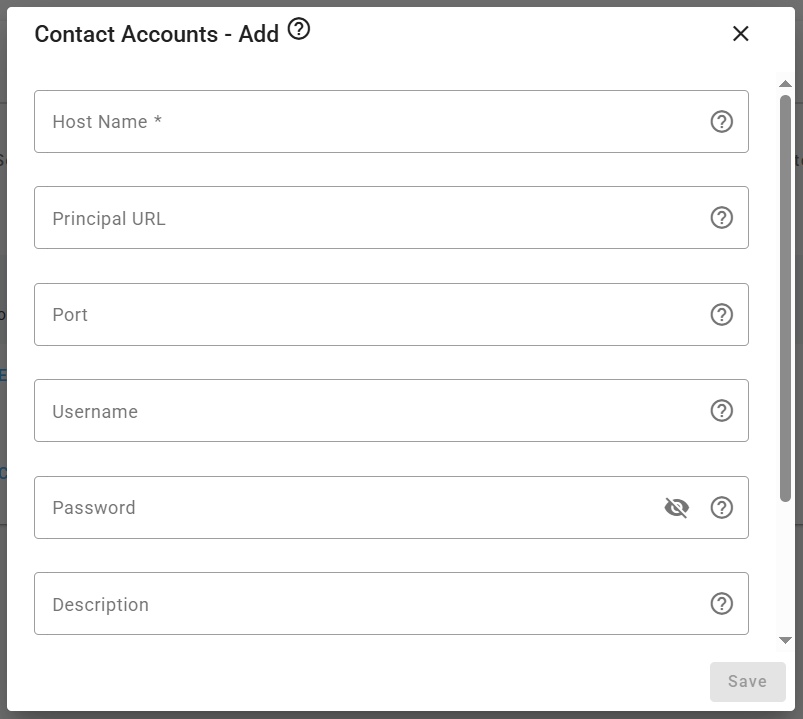Show help for Host Name field

(722, 122)
